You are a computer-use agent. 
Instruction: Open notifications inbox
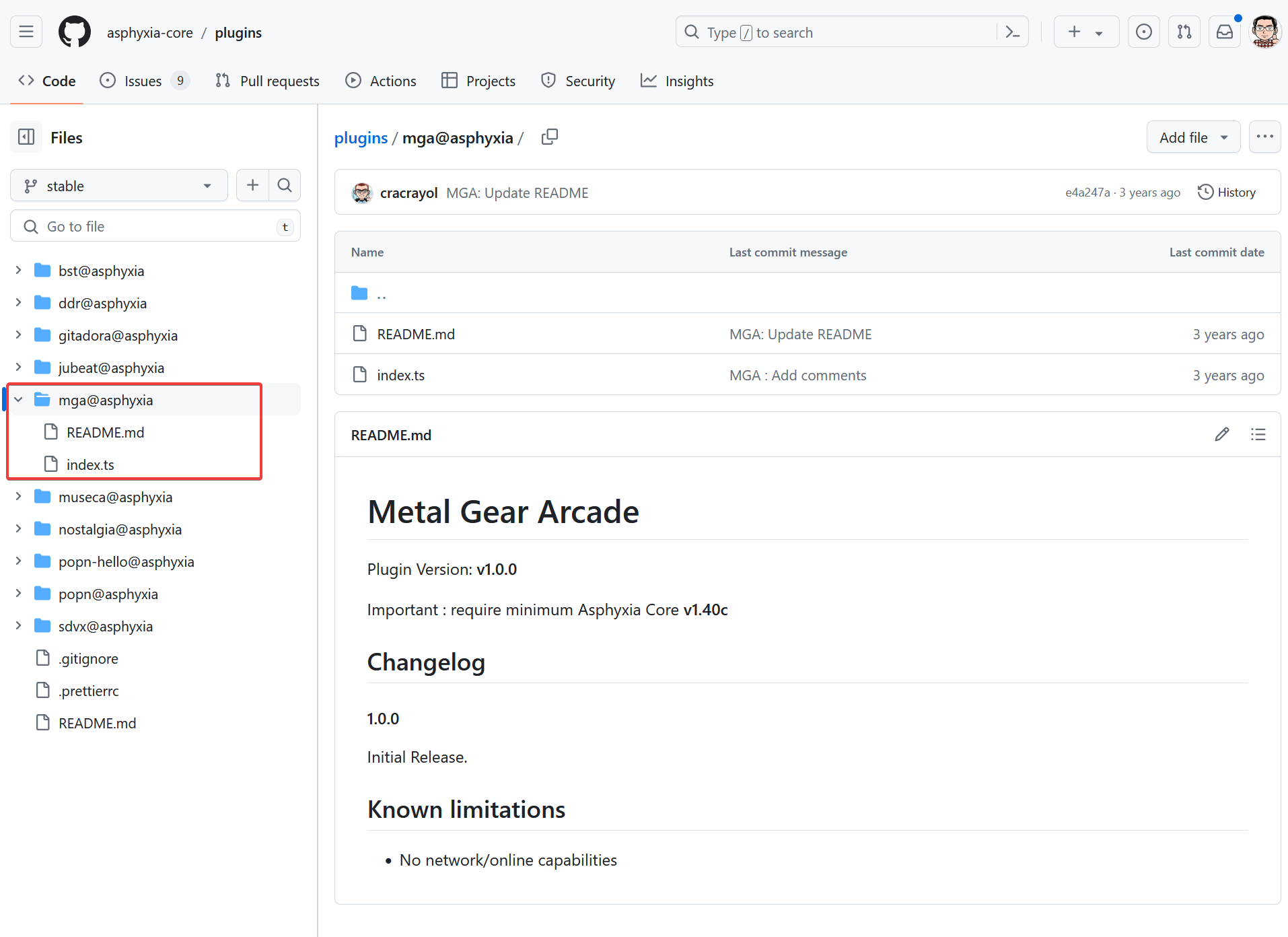1224,32
